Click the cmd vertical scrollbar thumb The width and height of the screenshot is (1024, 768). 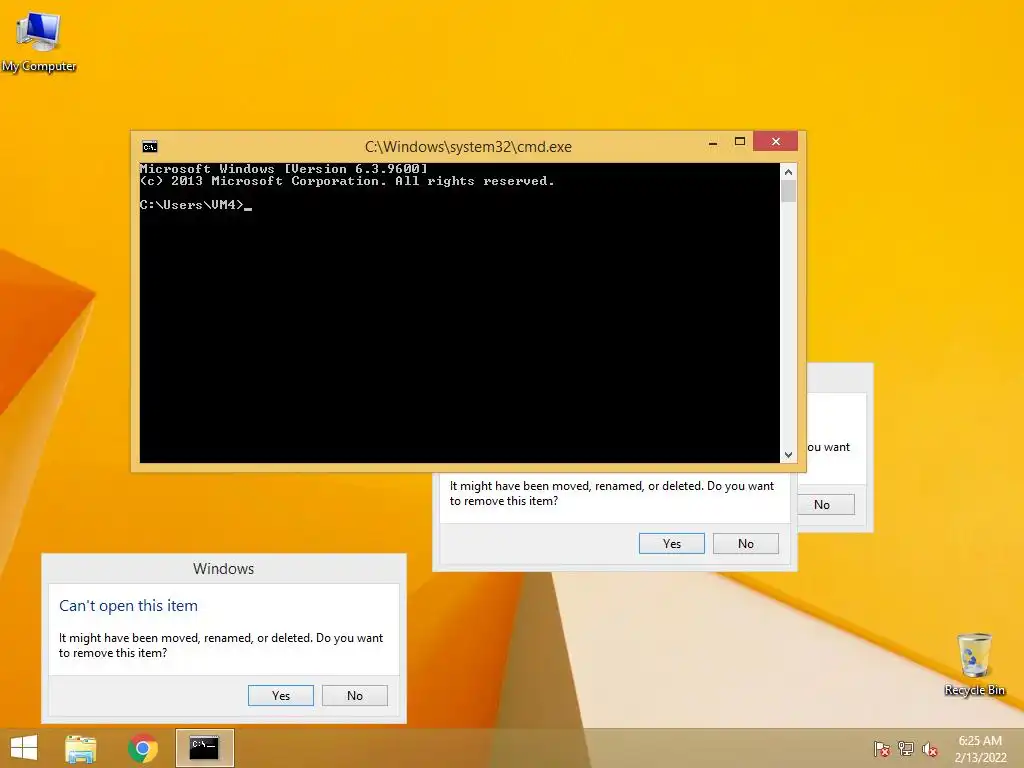[788, 191]
